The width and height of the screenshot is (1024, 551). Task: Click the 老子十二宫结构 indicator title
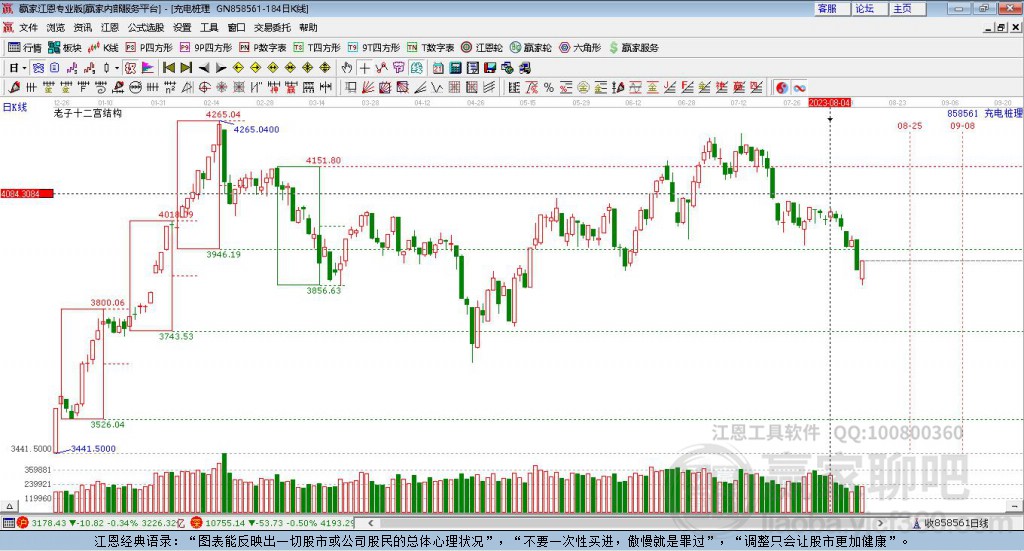point(88,113)
